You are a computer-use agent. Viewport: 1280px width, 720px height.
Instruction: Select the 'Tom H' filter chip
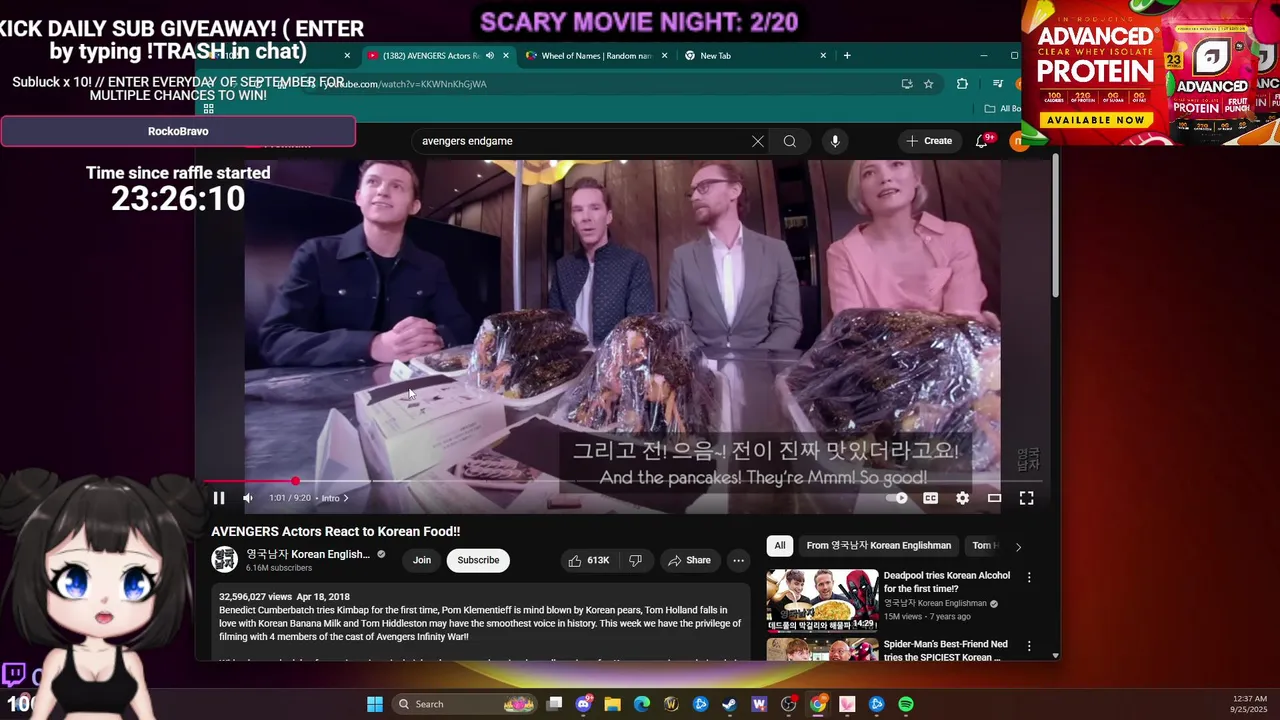pyautogui.click(x=983, y=545)
